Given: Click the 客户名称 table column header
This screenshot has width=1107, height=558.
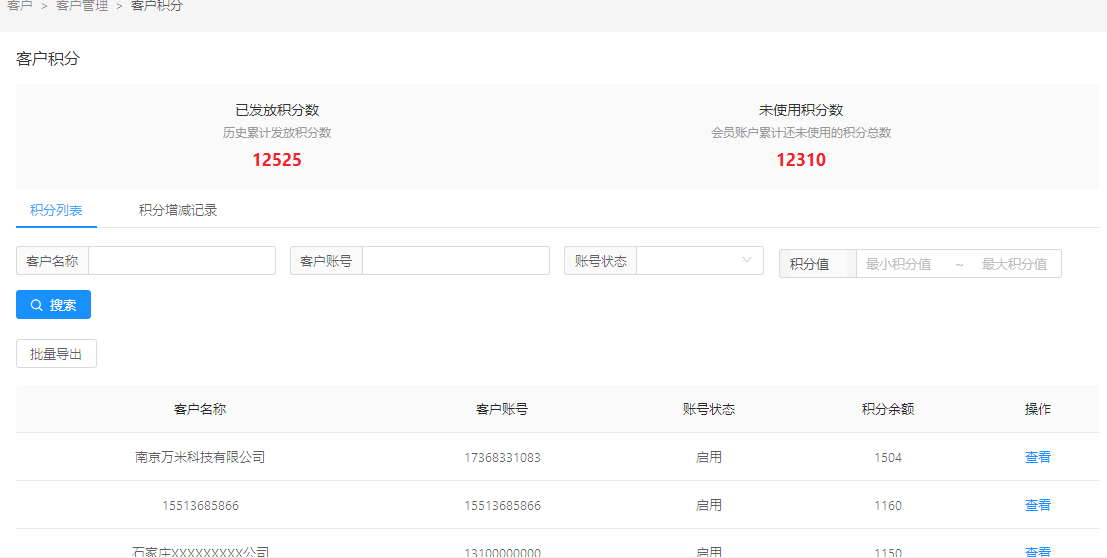Looking at the screenshot, I should pos(200,409).
